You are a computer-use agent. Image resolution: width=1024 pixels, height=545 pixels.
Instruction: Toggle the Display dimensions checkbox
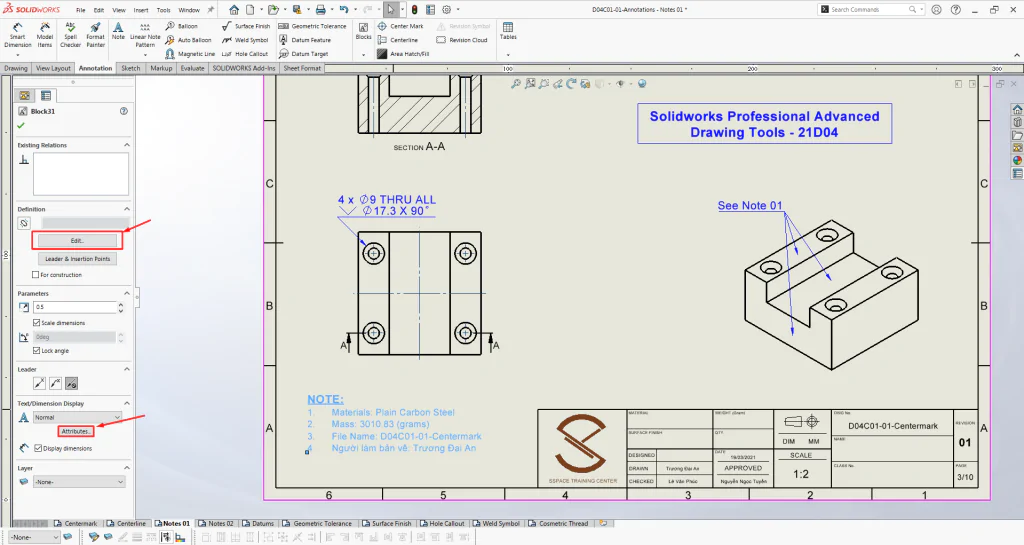(x=38, y=448)
